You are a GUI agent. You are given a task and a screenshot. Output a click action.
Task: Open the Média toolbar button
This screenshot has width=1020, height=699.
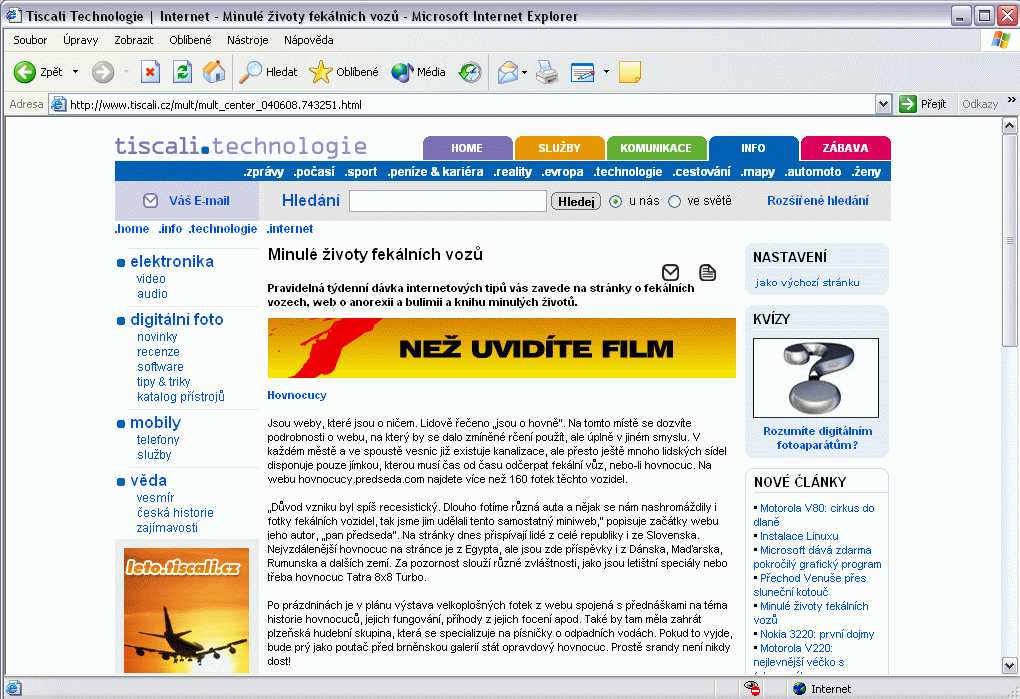[x=418, y=72]
